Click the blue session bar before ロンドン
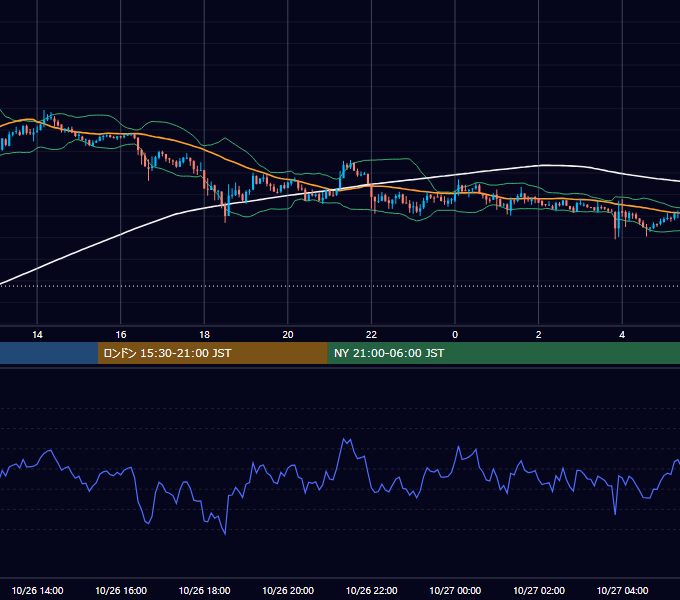This screenshot has height=600, width=680. point(49,353)
